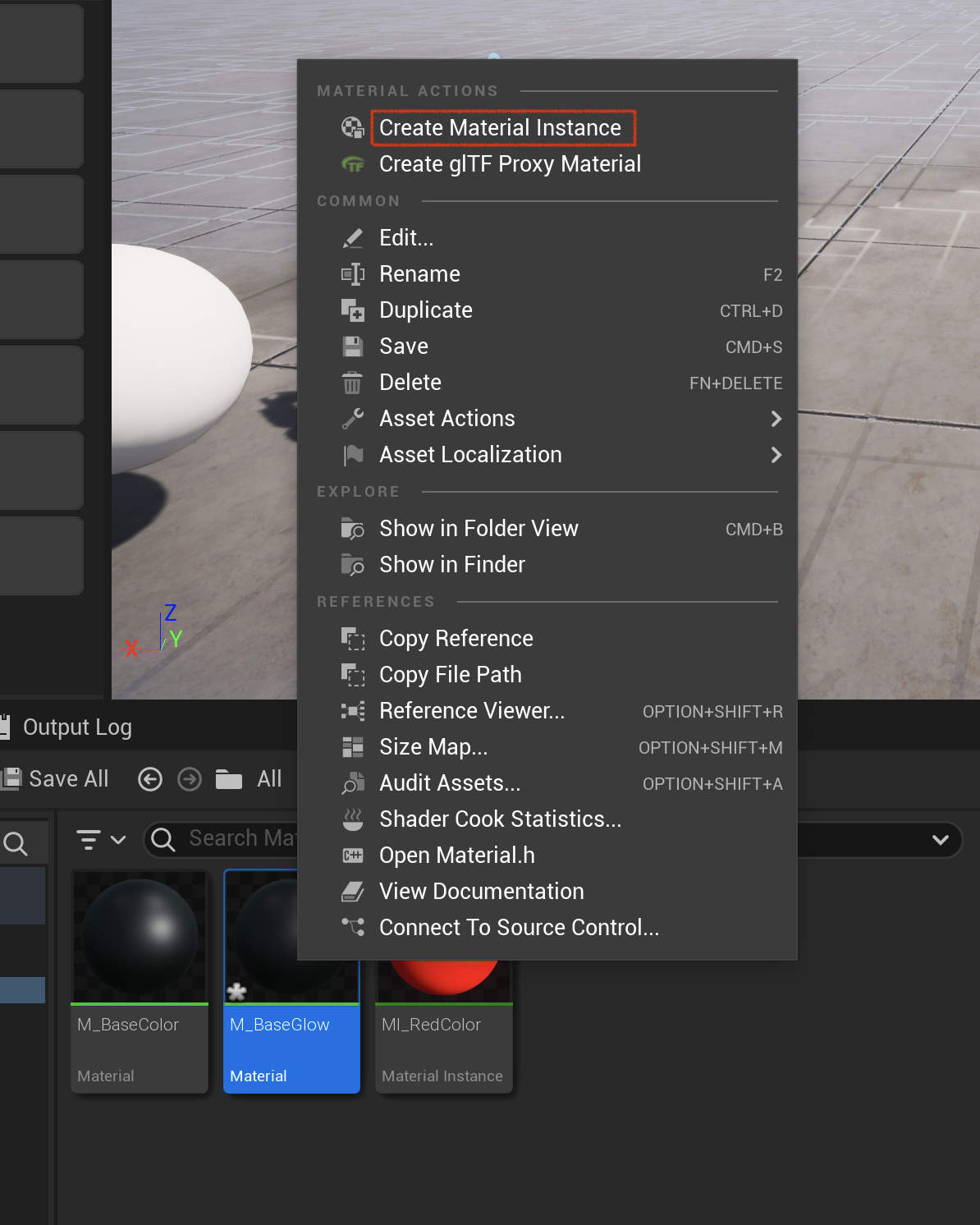Click the View Documentation icon
Image resolution: width=980 pixels, height=1225 pixels.
click(x=352, y=892)
